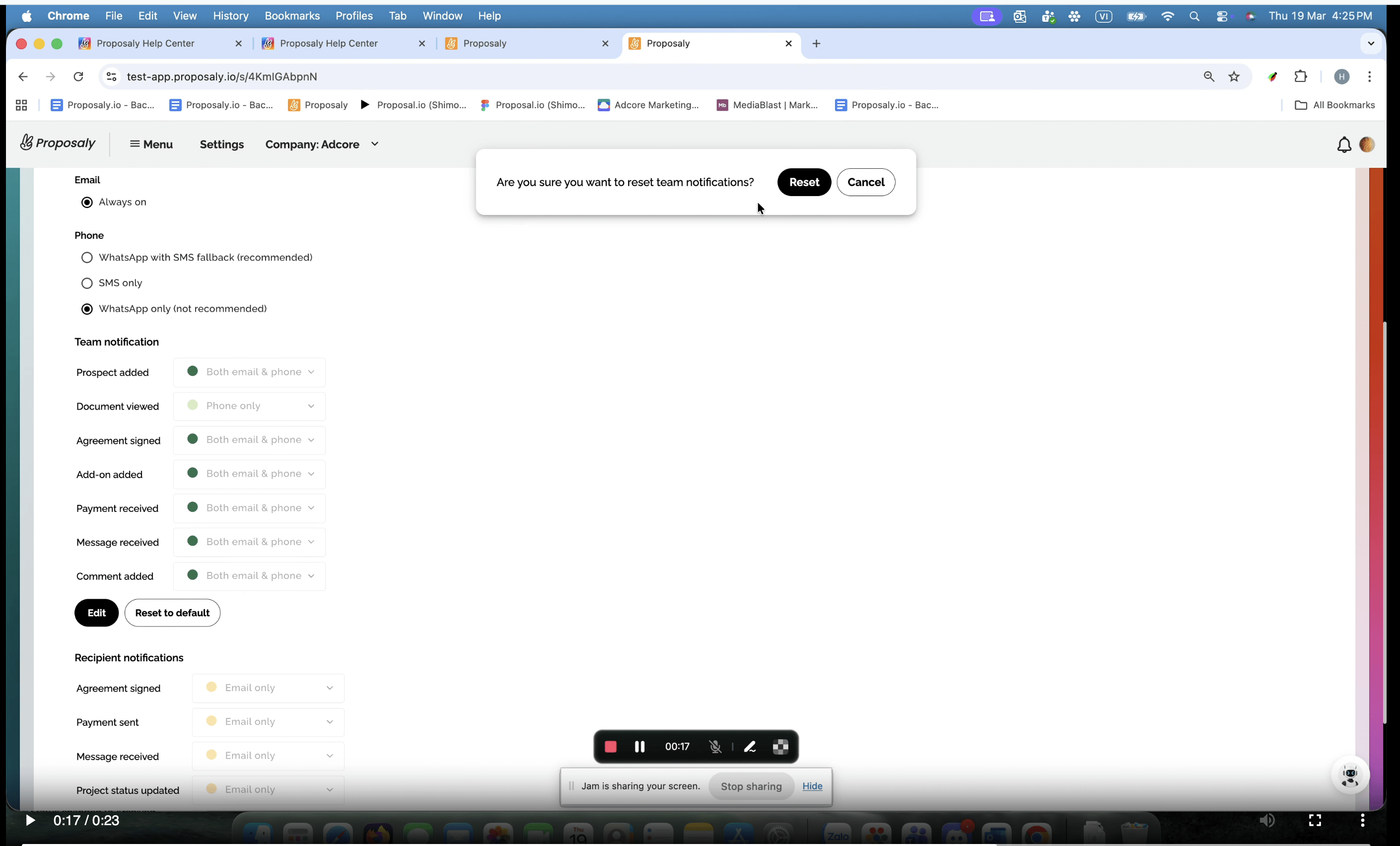Open Project status updated dropdown
Image resolution: width=1400 pixels, height=846 pixels.
point(268,790)
